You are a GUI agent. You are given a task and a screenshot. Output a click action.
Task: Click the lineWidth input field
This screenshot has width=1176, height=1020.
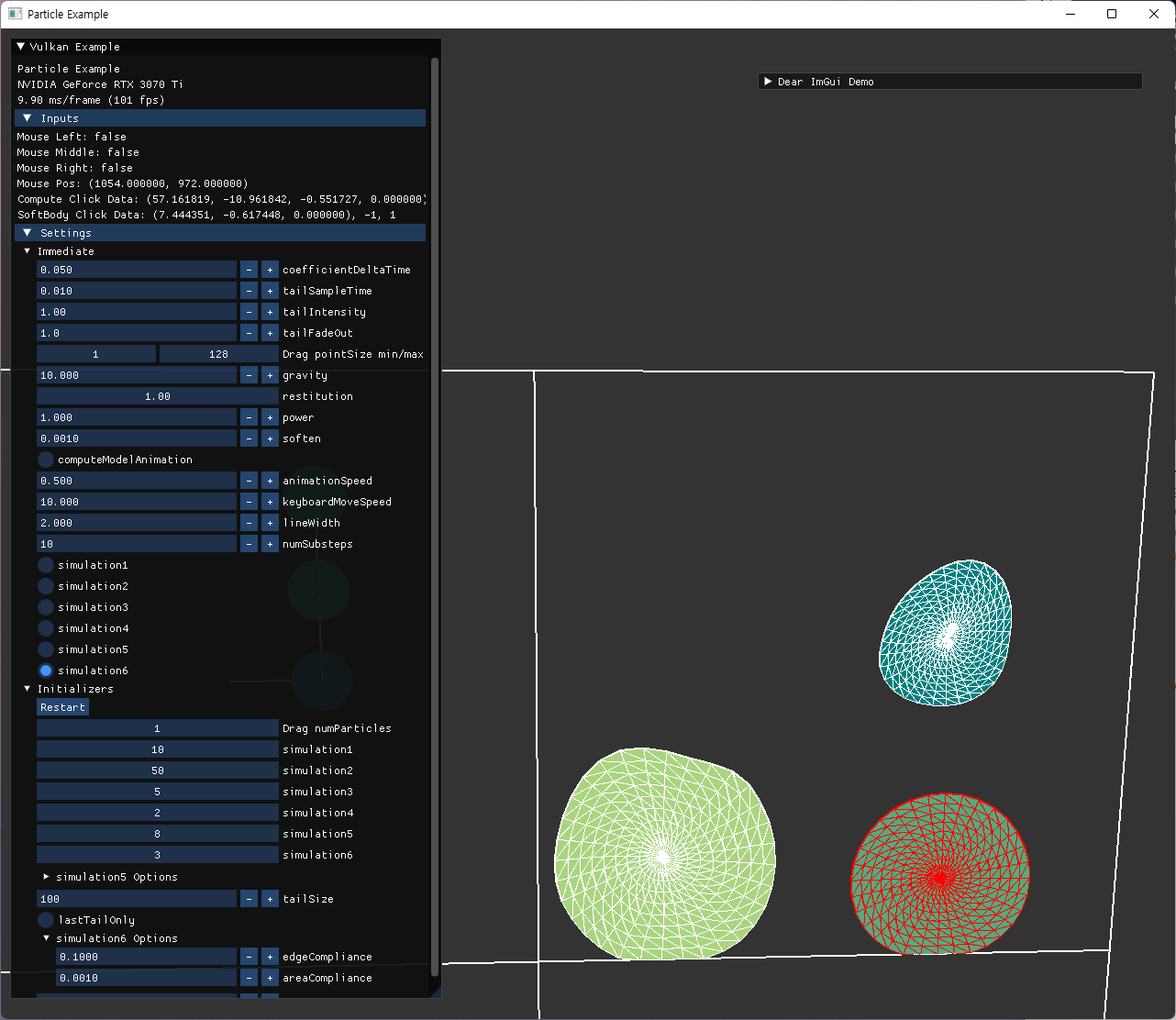coord(137,523)
